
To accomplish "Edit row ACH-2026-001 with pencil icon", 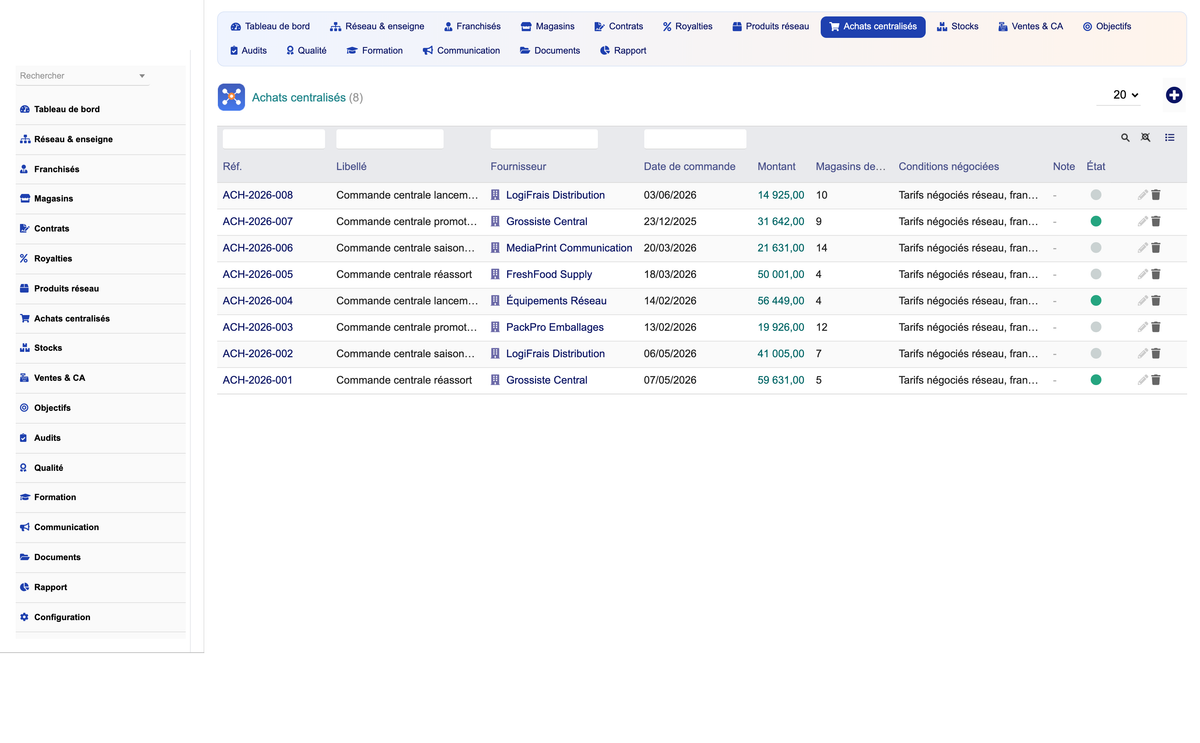I will pyautogui.click(x=1143, y=380).
